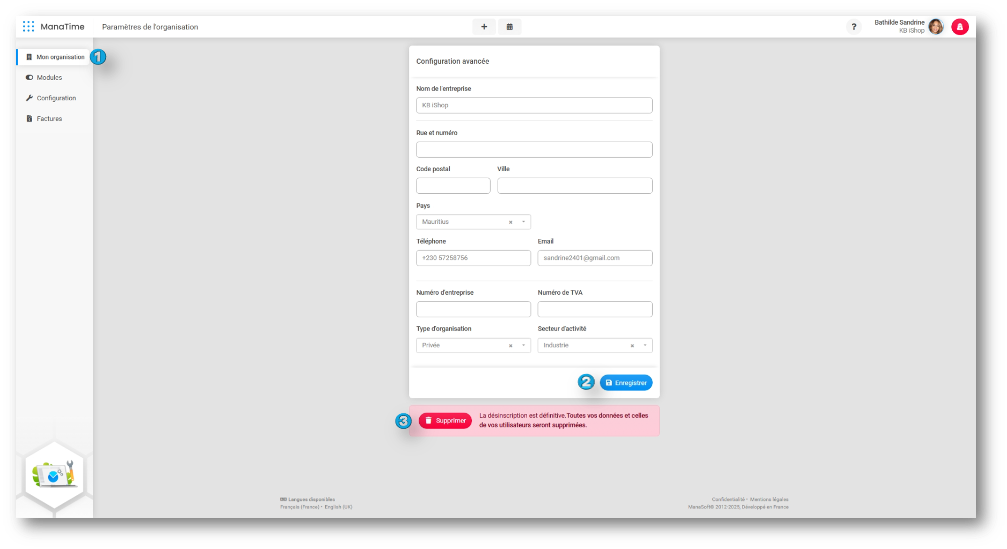The image size is (1007, 549).
Task: Click the Bathilde Sandrine user name
Action: tap(899, 22)
